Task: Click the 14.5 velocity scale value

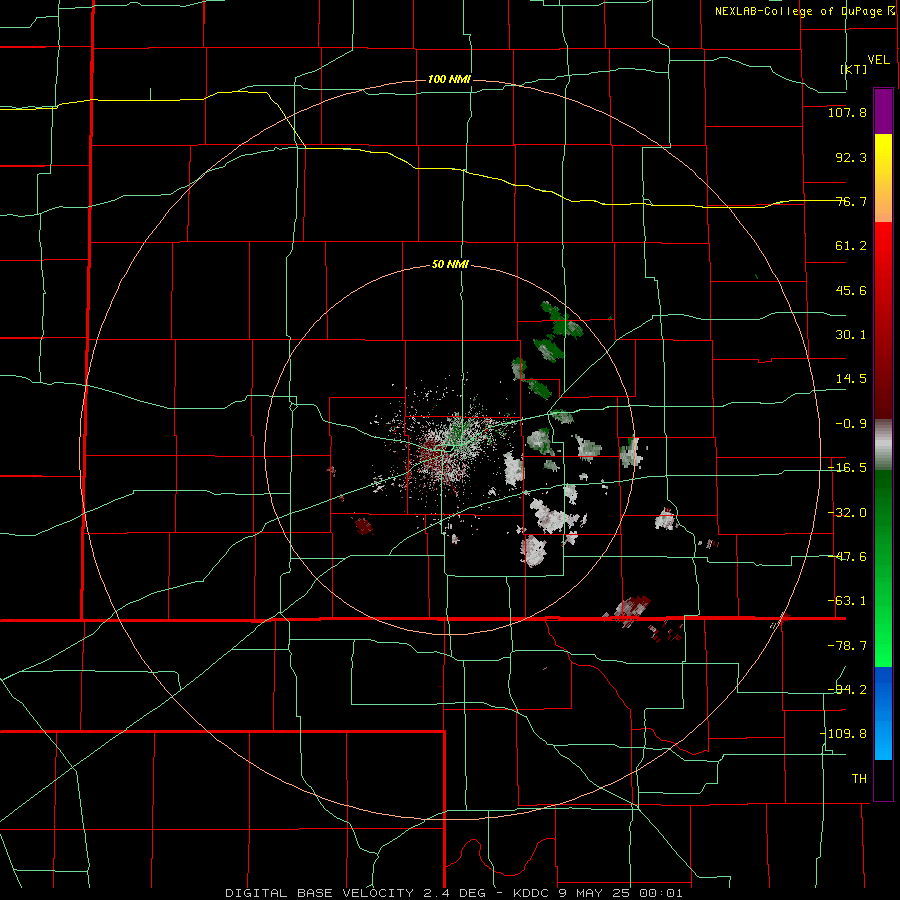Action: click(x=851, y=379)
